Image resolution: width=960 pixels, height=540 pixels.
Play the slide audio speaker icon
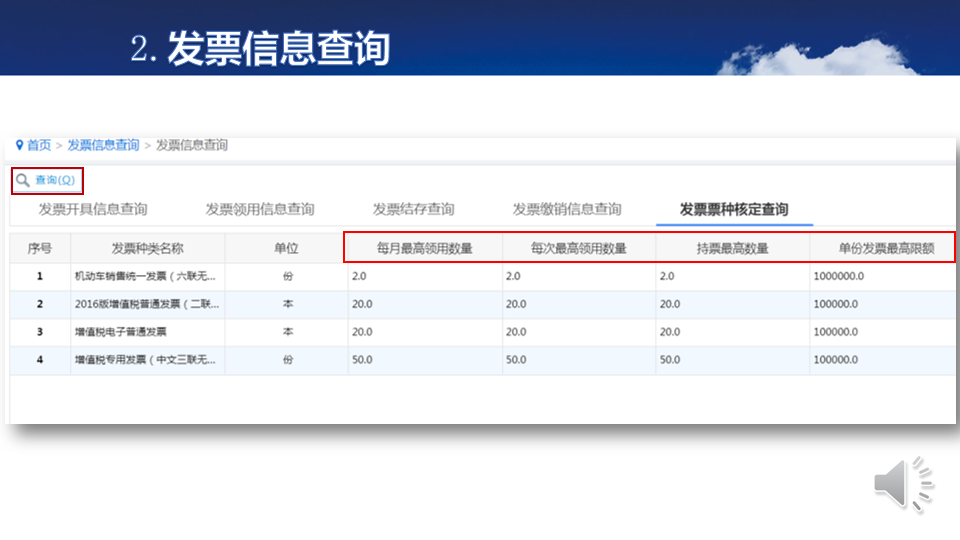[903, 484]
